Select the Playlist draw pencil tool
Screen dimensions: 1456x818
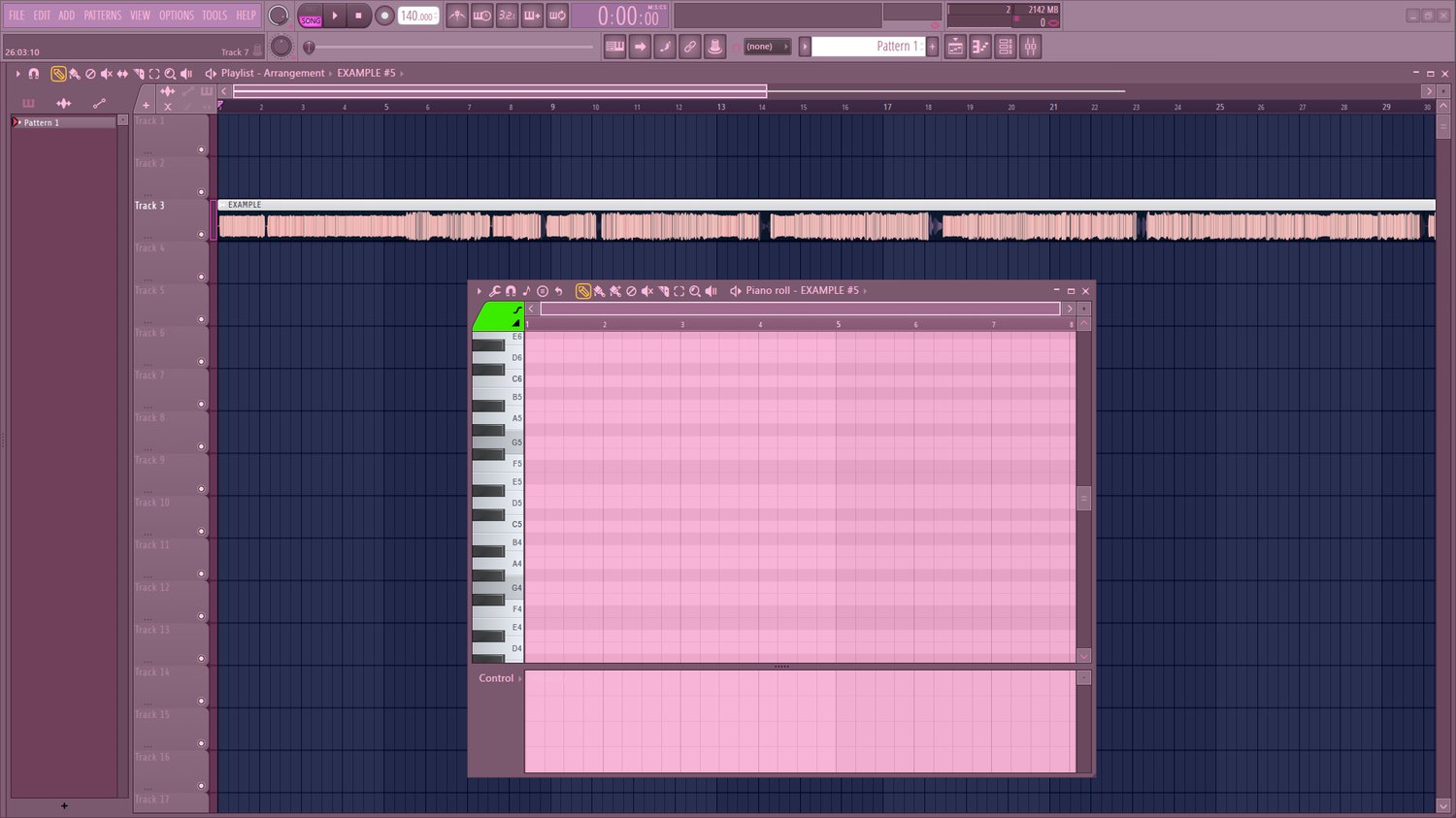[x=58, y=74]
